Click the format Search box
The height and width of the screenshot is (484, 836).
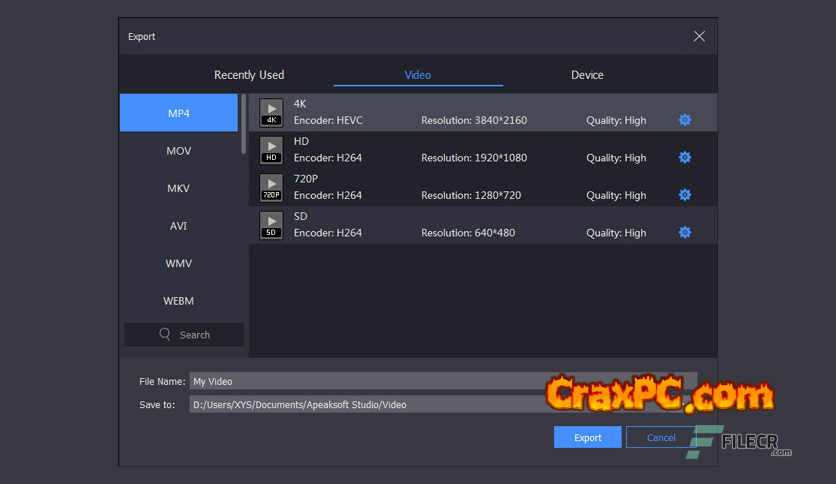[184, 335]
